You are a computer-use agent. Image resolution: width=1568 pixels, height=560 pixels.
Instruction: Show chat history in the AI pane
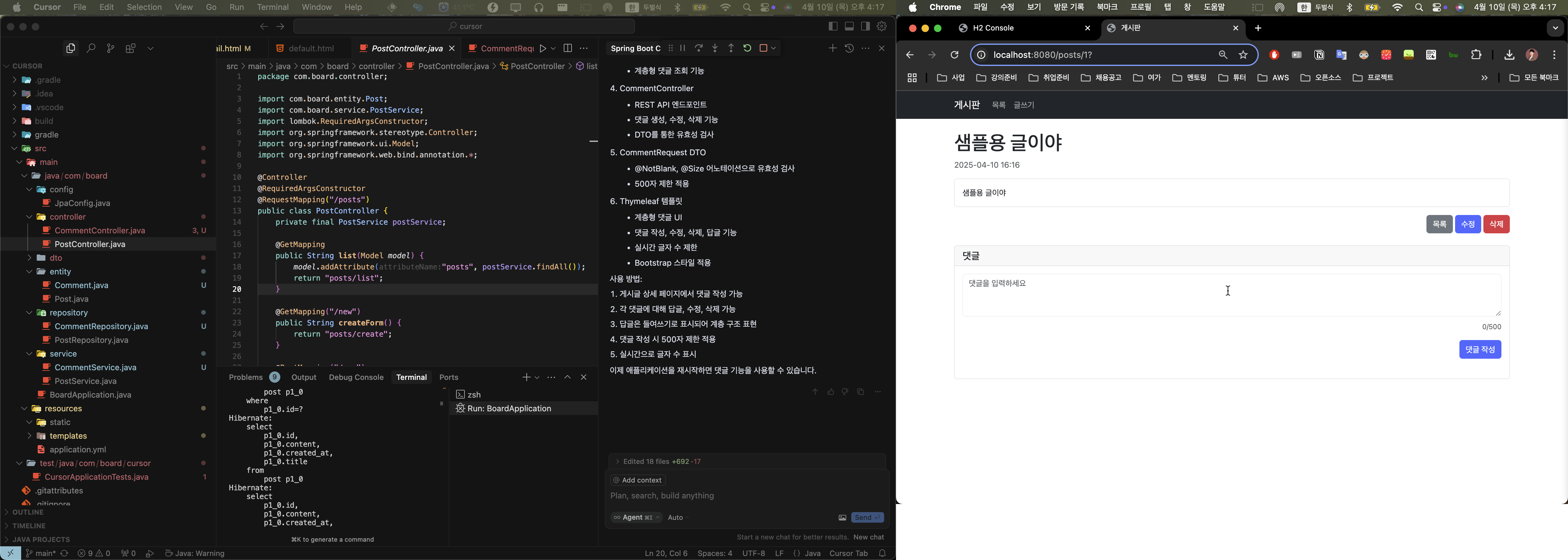click(849, 48)
